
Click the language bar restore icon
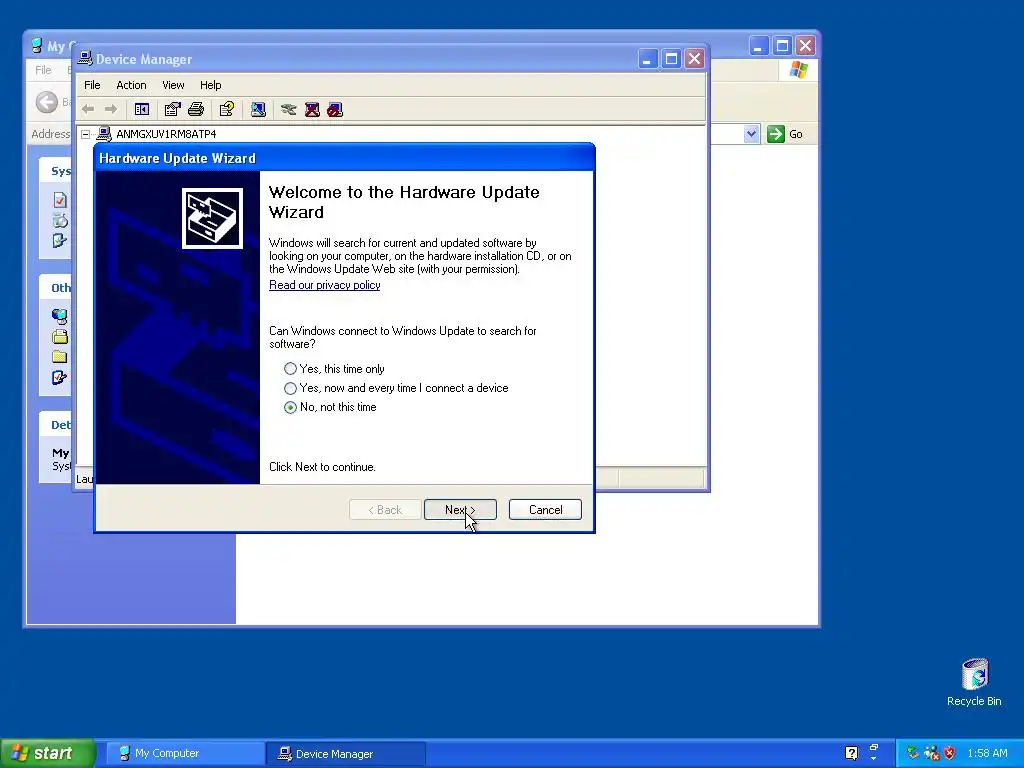point(874,748)
